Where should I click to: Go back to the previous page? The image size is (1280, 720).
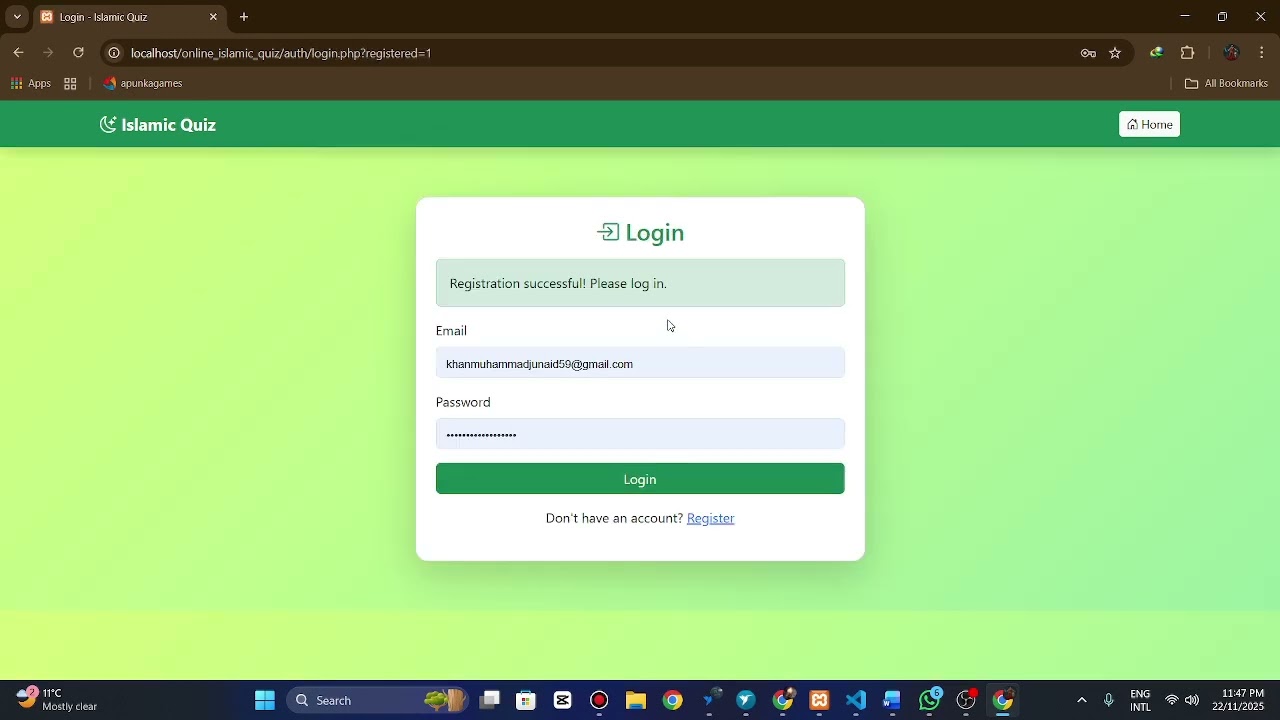click(x=19, y=53)
